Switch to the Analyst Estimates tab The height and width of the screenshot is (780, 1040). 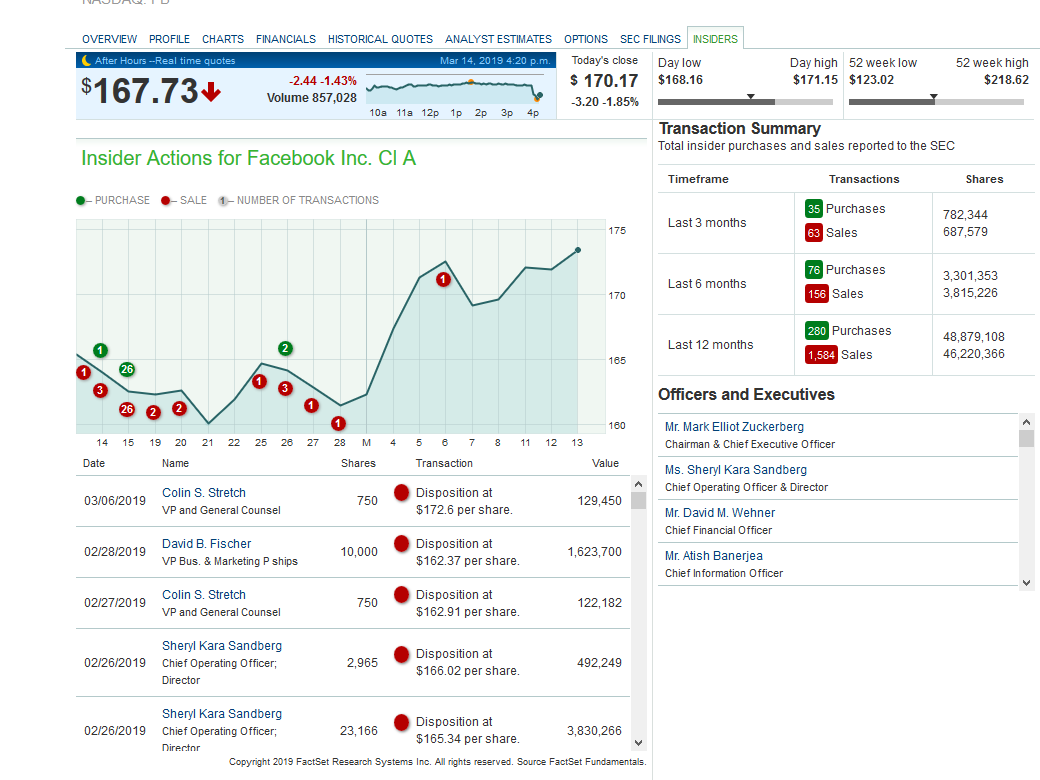click(x=498, y=39)
